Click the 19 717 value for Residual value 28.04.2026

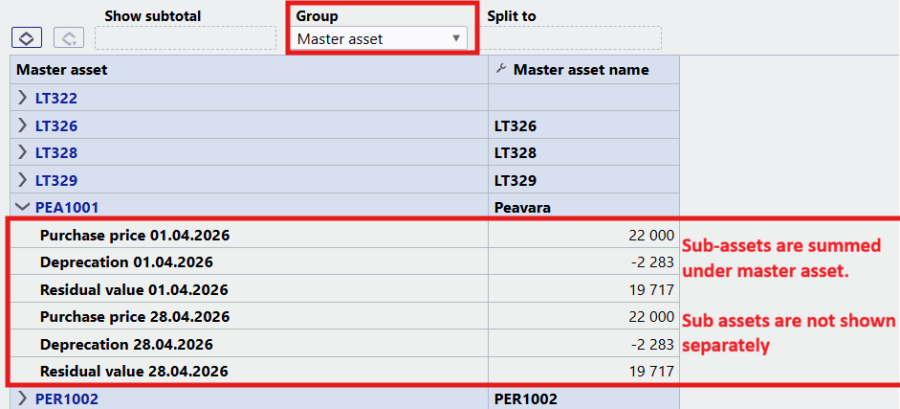tap(652, 371)
